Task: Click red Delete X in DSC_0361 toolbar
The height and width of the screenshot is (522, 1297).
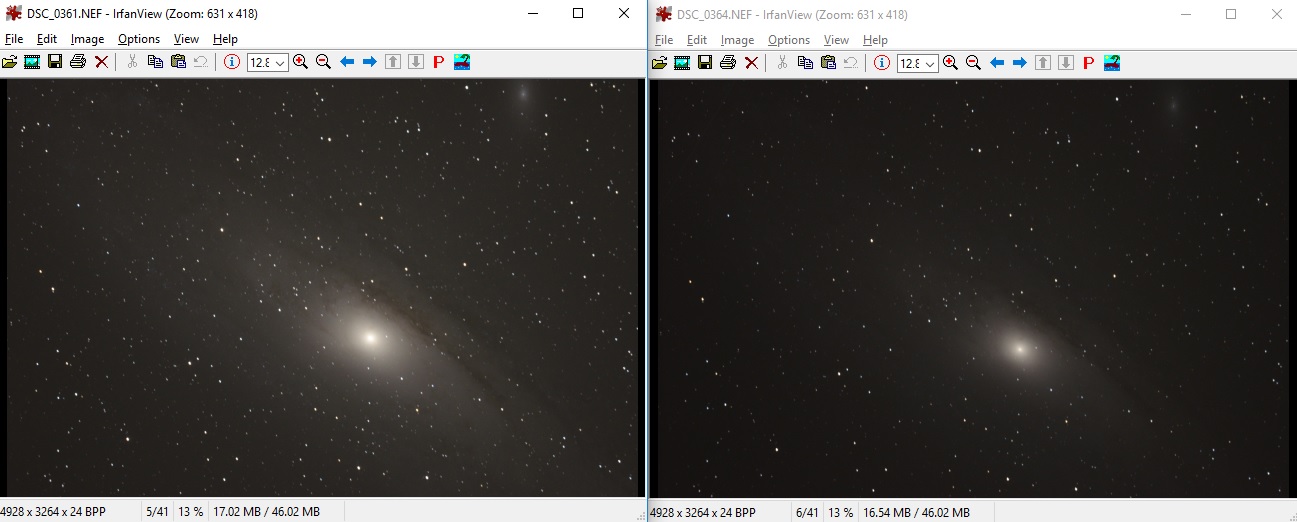Action: (101, 62)
